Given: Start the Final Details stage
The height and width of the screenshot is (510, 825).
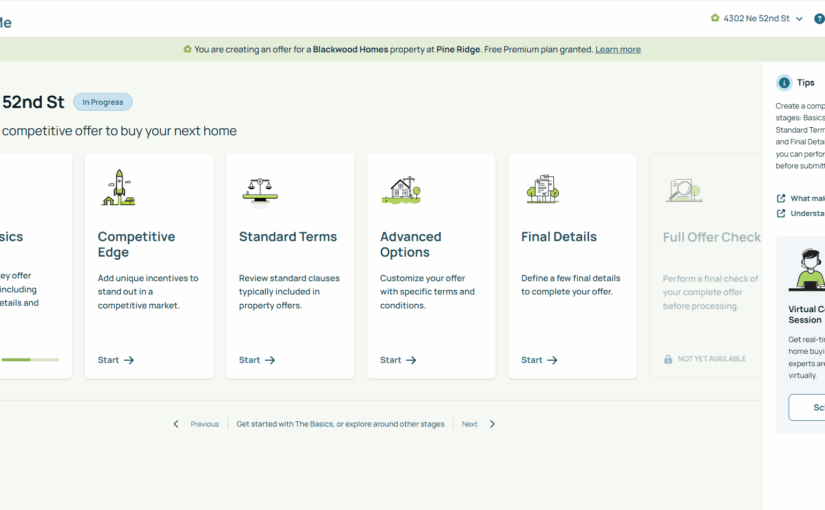Looking at the screenshot, I should pos(539,360).
